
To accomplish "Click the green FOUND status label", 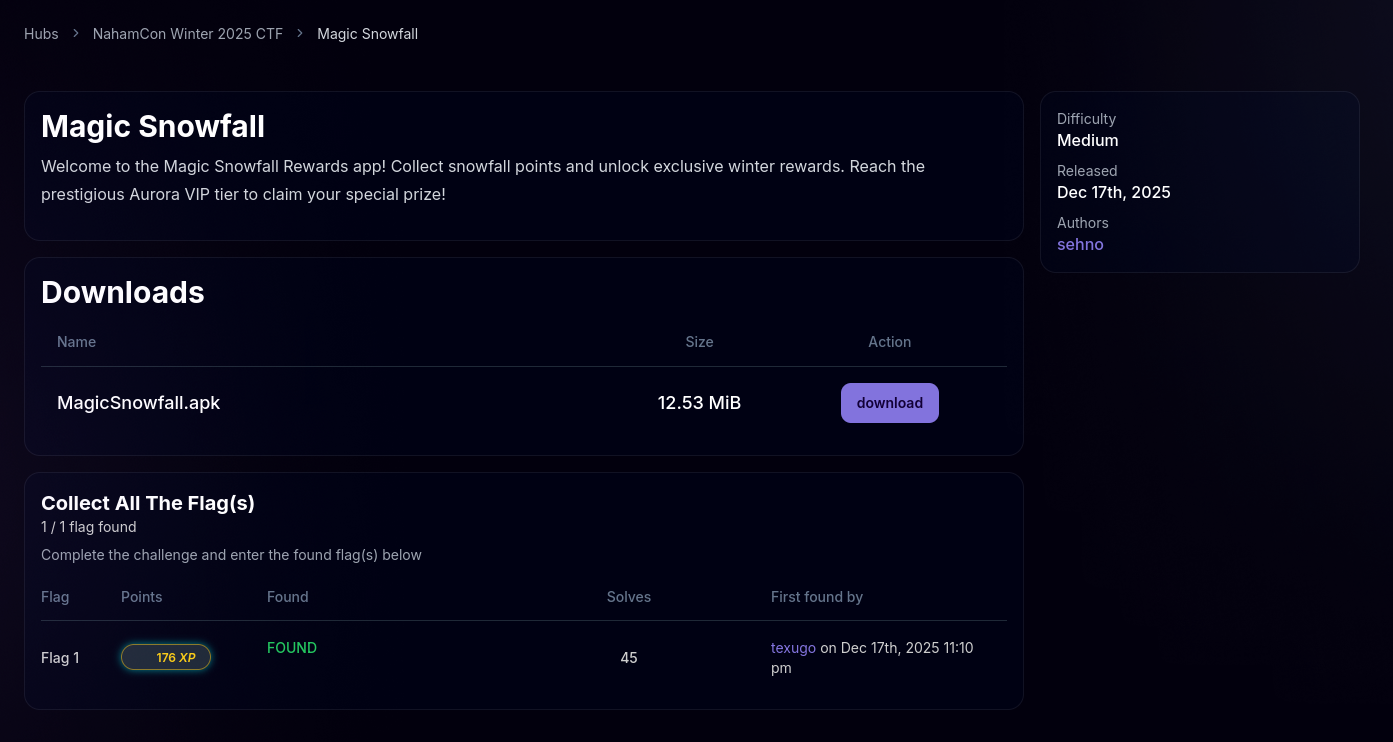I will (x=292, y=648).
